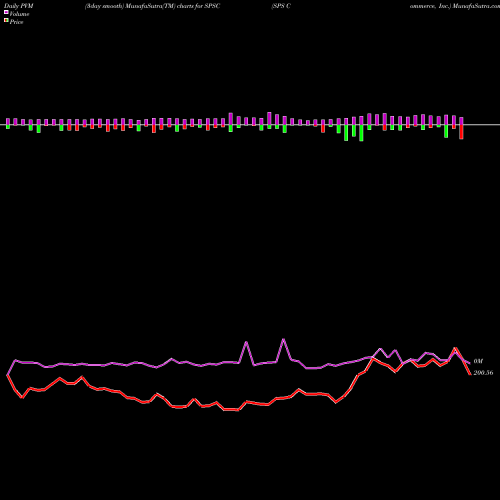This screenshot has width=500, height=500.
Task: Click the 'Daily PVM' chart title
Action: pyautogui.click(x=19, y=6)
